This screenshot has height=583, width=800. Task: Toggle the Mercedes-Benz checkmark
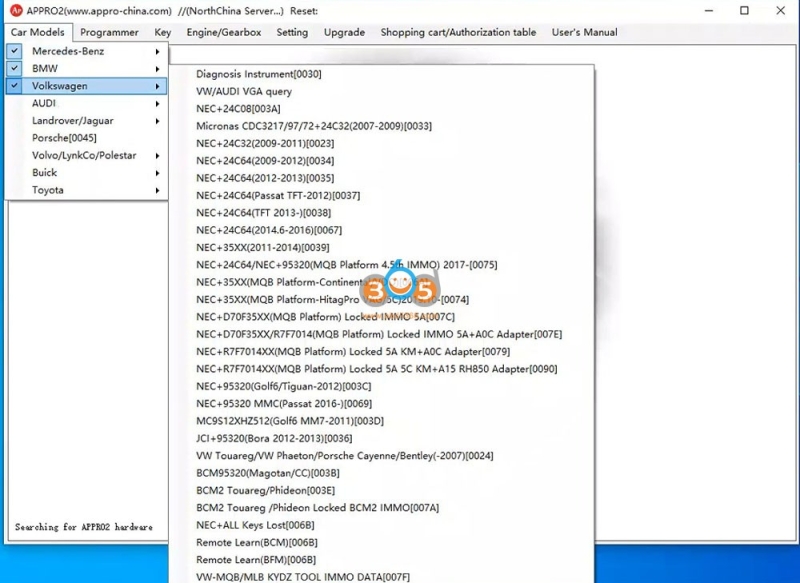click(15, 51)
